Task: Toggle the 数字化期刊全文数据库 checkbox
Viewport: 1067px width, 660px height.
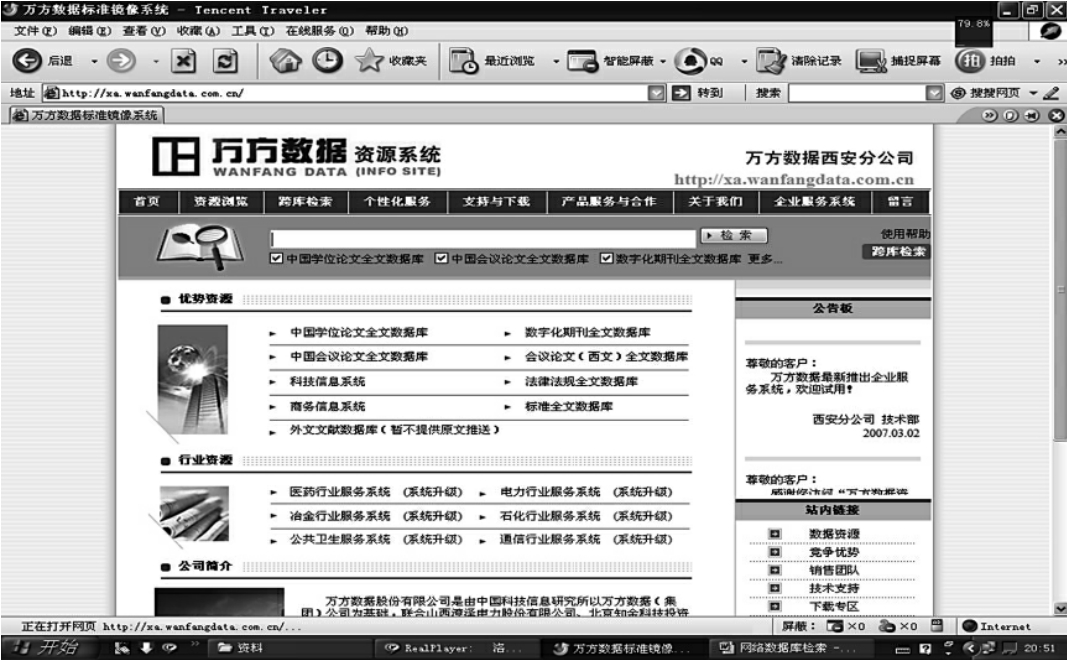Action: click(x=606, y=259)
